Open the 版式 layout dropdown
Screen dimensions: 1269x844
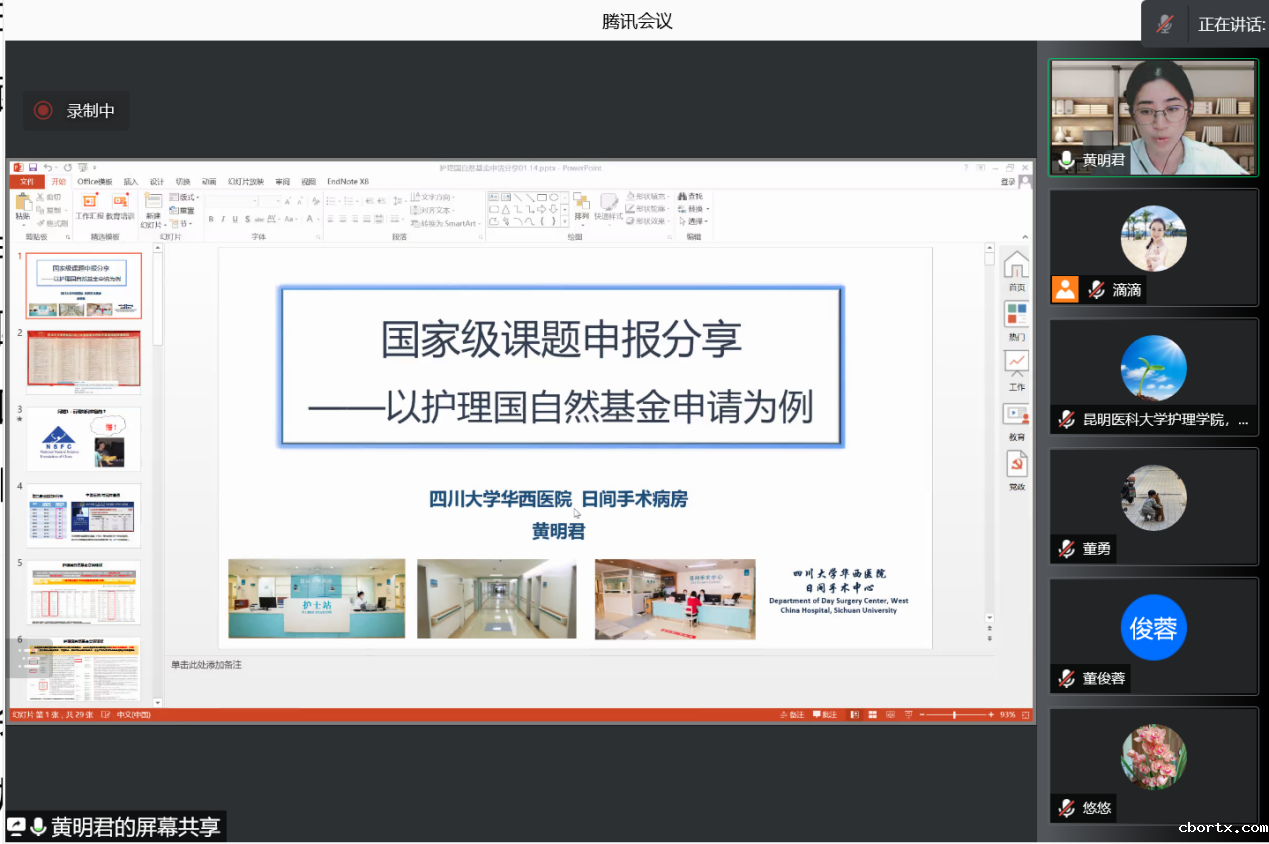pos(183,197)
